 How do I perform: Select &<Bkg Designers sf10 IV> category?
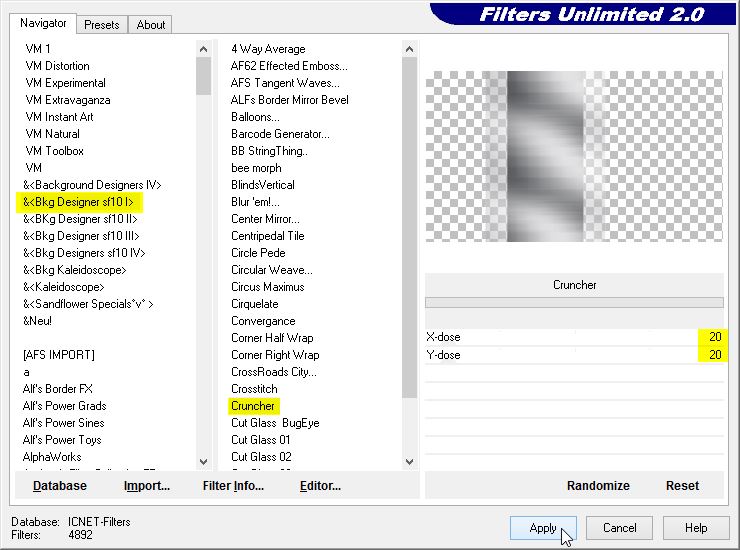(84, 253)
